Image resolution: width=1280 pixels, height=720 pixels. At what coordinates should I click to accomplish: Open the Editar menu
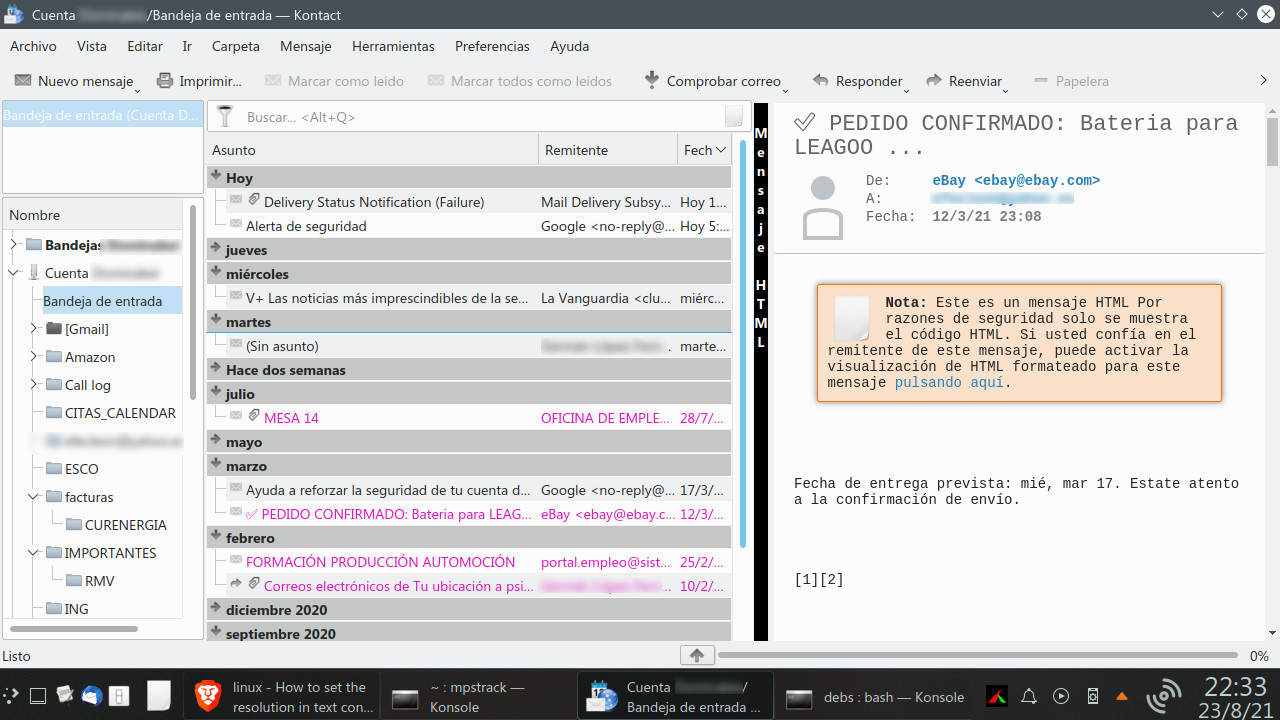pos(145,46)
